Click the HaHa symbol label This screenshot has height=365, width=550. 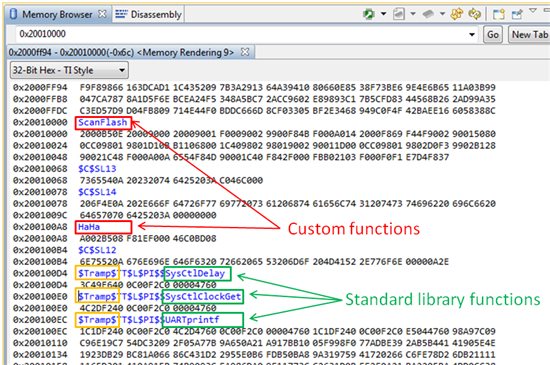coord(89,227)
